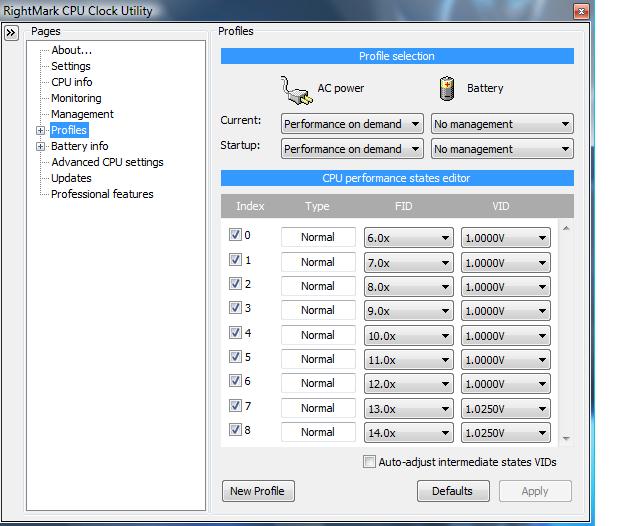Open the Battery info page
The image size is (640, 526).
pos(80,146)
